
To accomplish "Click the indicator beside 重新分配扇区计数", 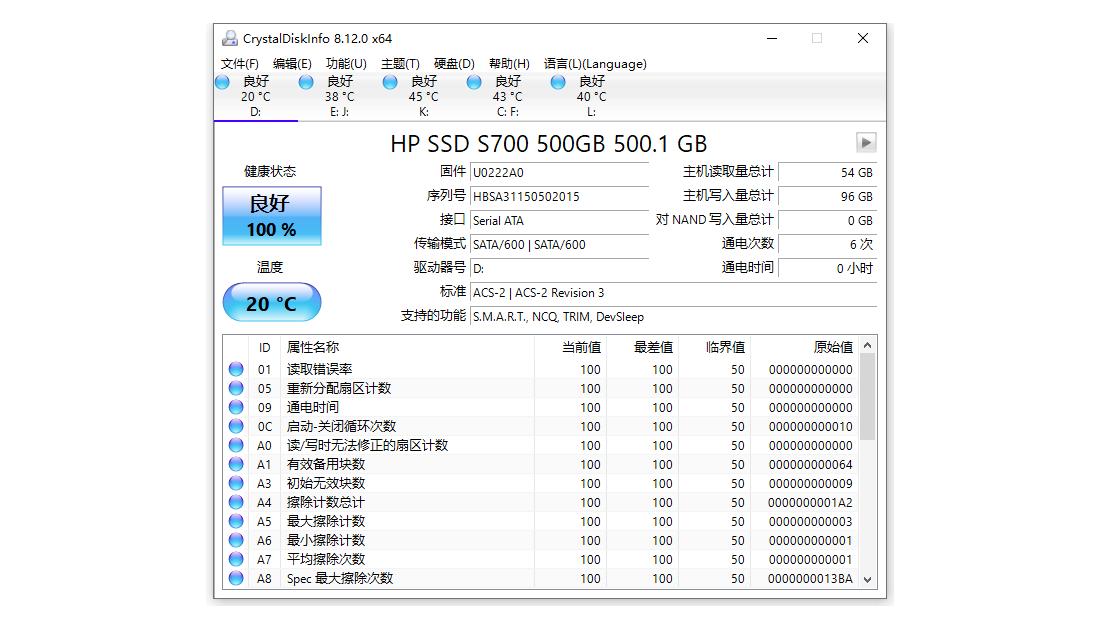I will (x=236, y=388).
